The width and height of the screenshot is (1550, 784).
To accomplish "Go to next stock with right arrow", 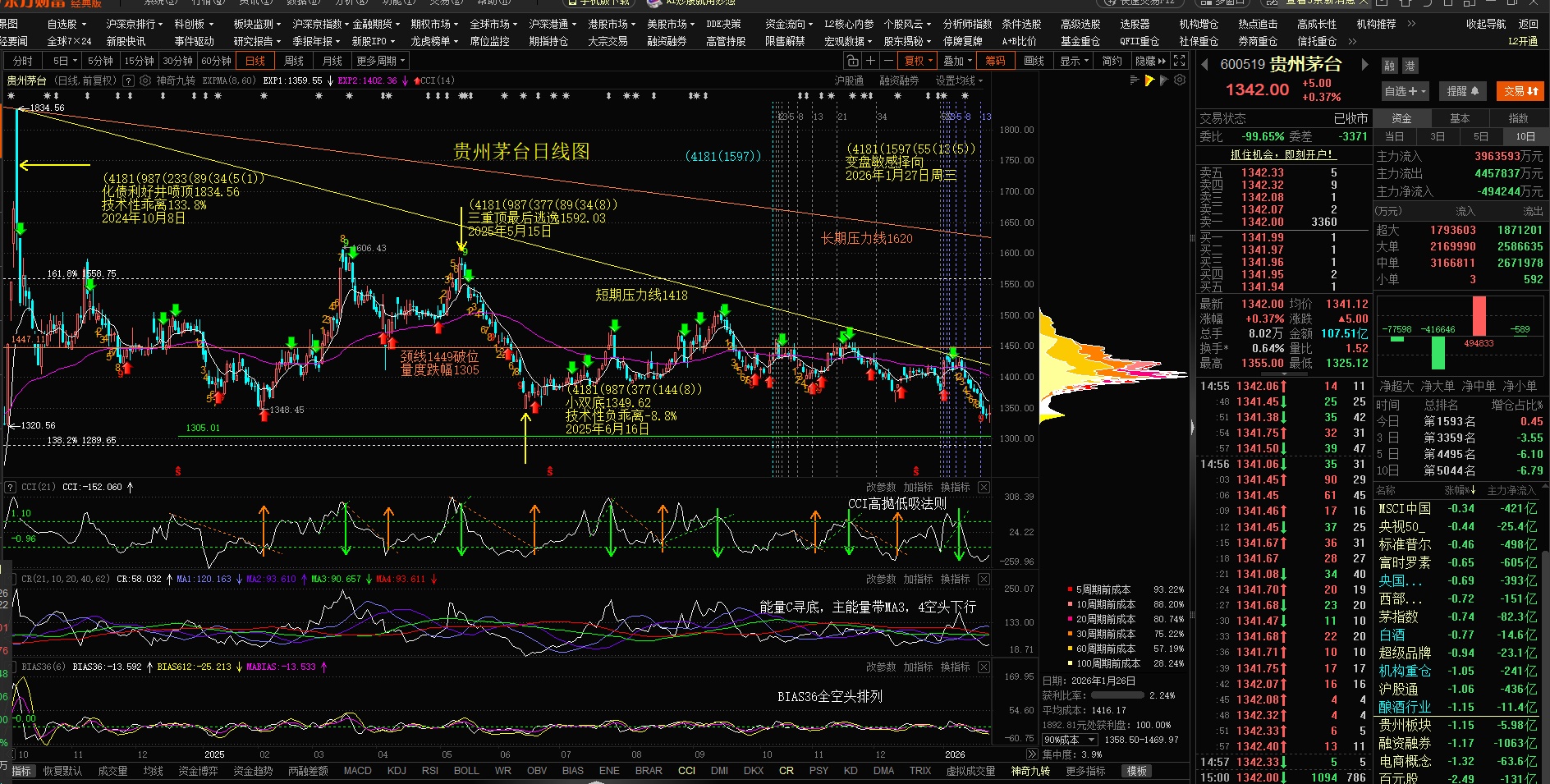I will tap(1364, 64).
